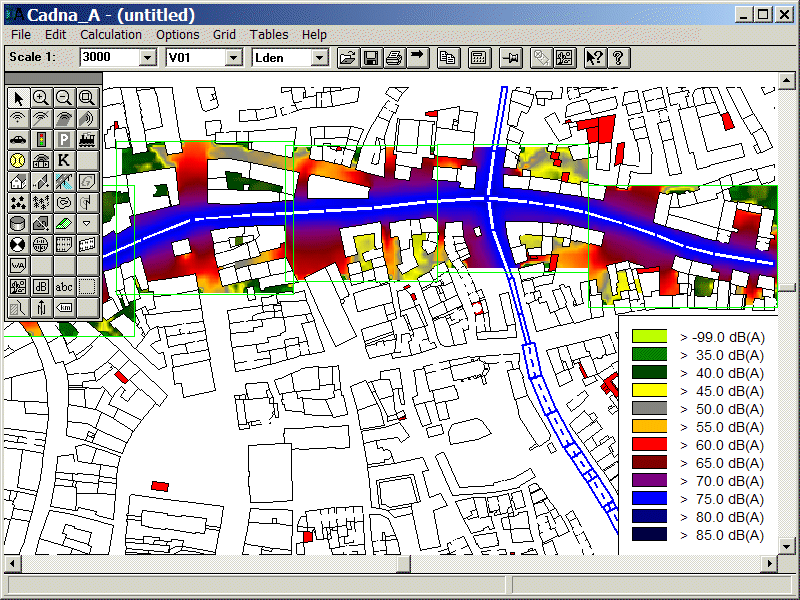
Task: Pick the contour line tool
Action: [64, 203]
